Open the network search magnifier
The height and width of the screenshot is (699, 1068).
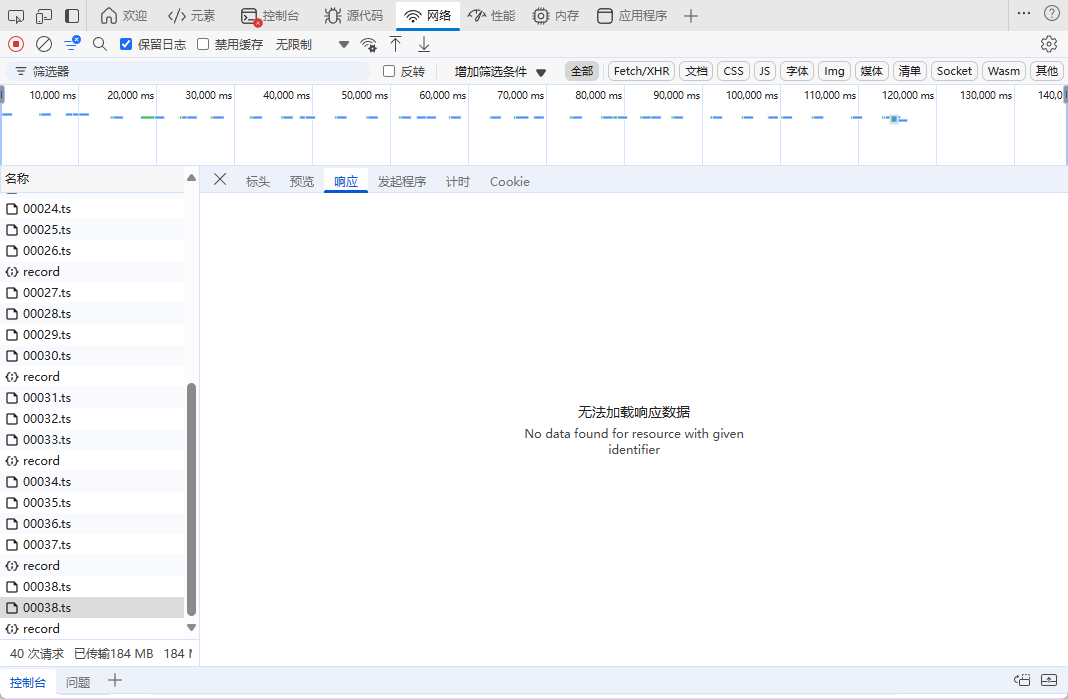(x=99, y=44)
